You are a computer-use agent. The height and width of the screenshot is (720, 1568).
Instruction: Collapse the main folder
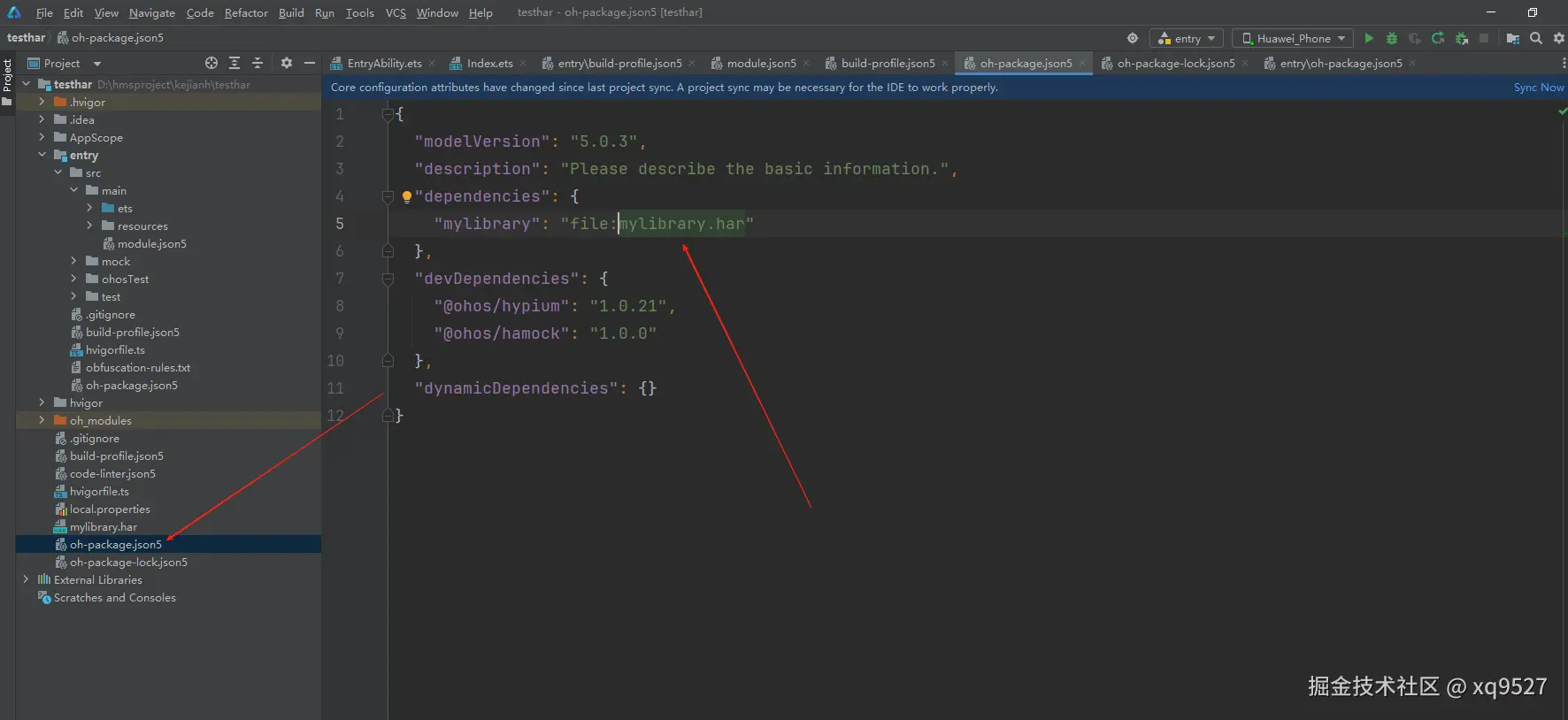(x=73, y=190)
